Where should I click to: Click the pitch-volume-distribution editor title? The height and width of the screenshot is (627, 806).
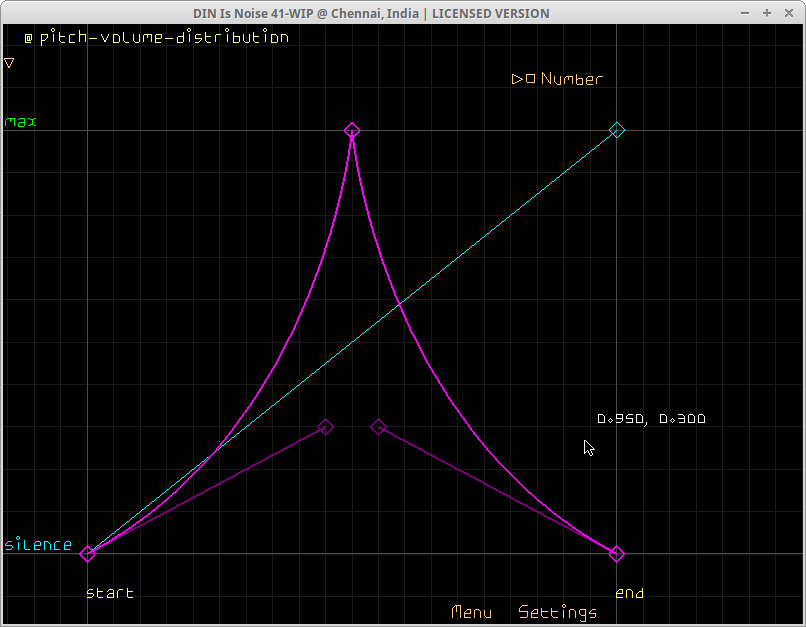tap(164, 38)
